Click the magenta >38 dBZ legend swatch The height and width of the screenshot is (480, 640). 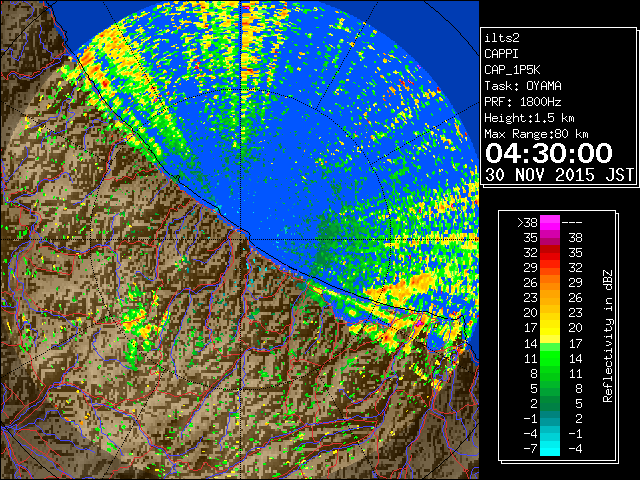click(x=550, y=222)
